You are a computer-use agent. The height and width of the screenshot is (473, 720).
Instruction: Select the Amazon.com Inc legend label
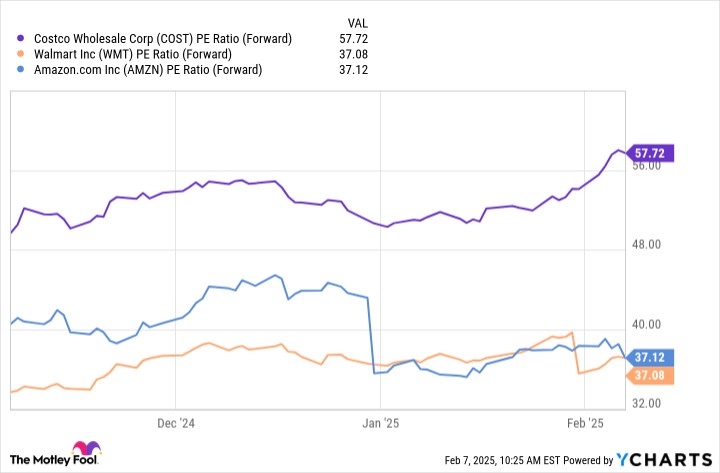148,70
